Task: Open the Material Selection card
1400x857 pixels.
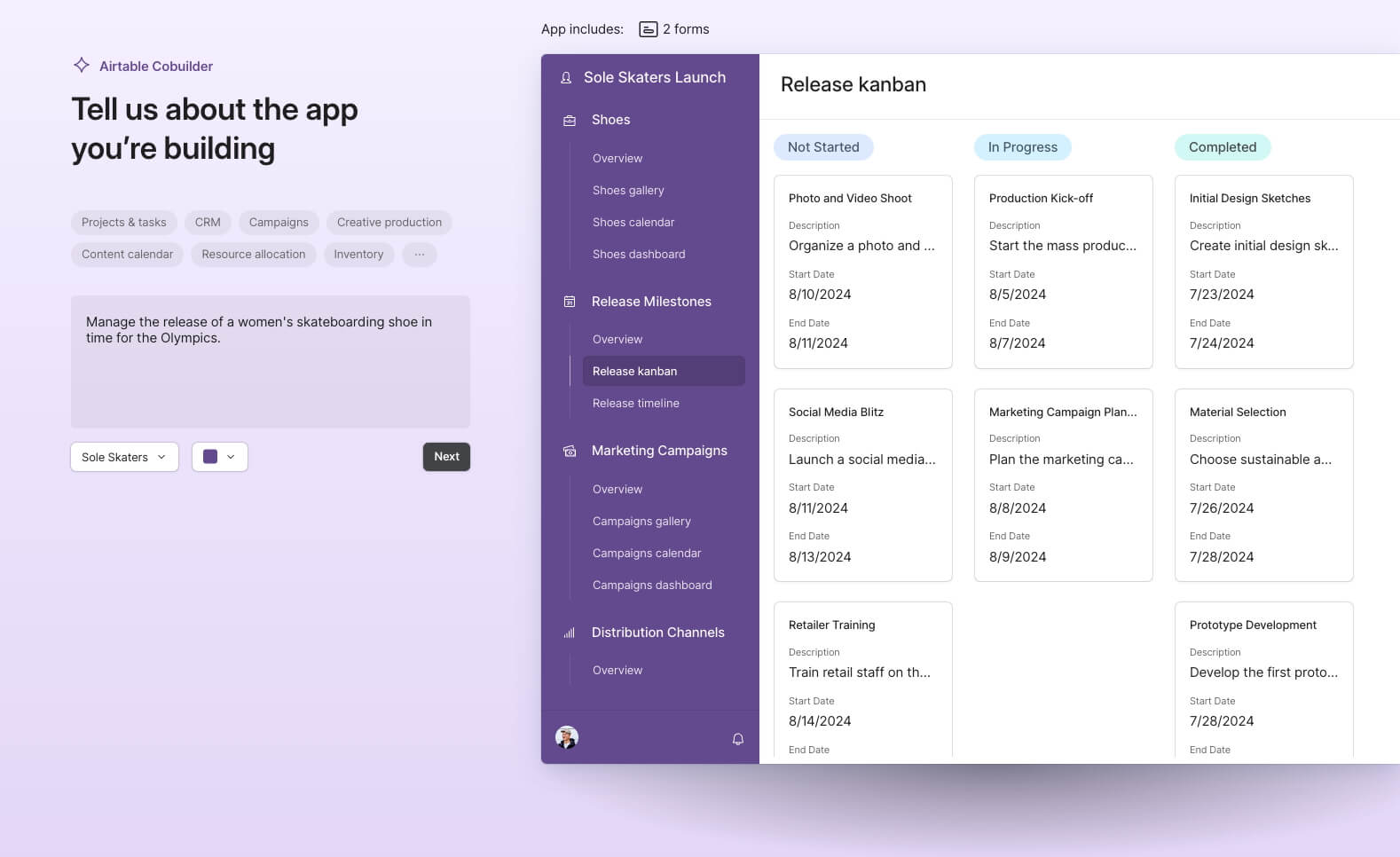Action: [1264, 485]
